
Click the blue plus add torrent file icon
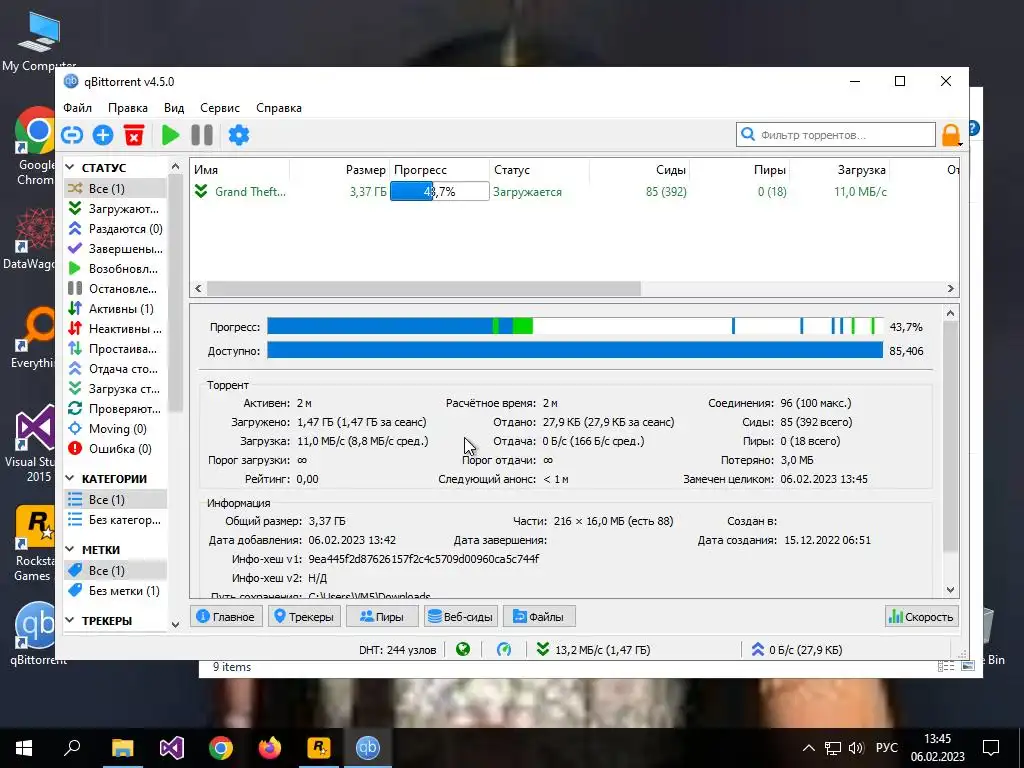(103, 135)
